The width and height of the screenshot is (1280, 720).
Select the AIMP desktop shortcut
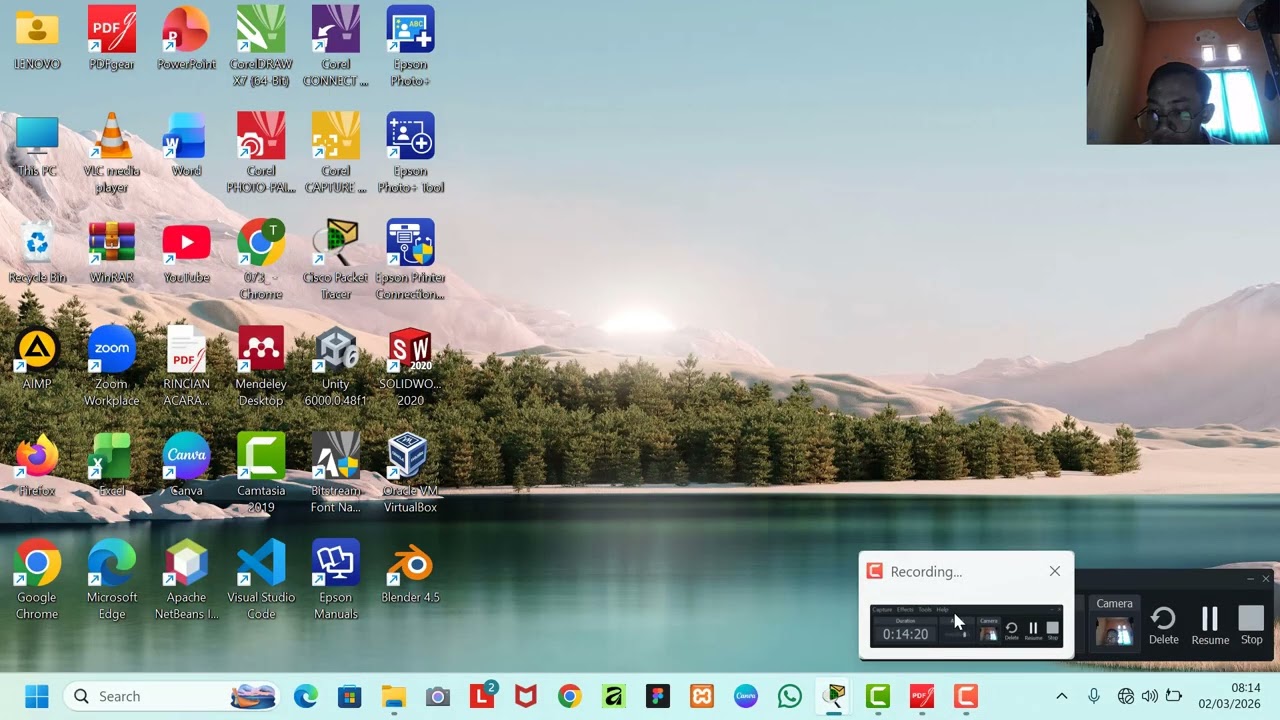coord(37,358)
